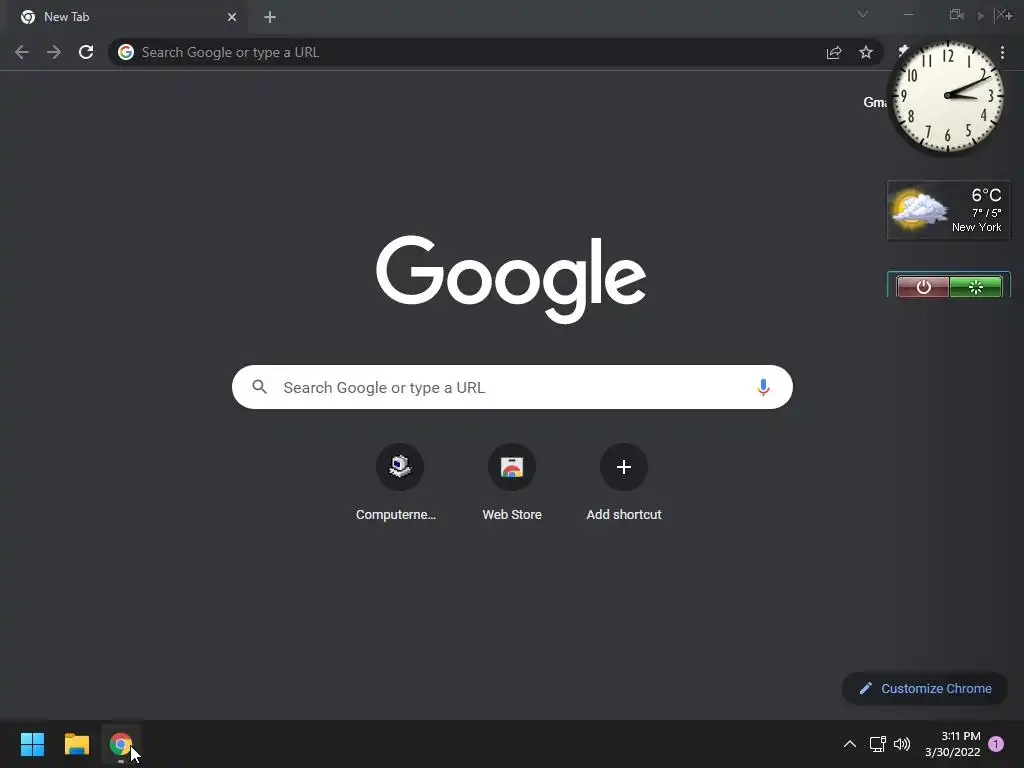Click the Chrome icon in the taskbar

[x=121, y=744]
